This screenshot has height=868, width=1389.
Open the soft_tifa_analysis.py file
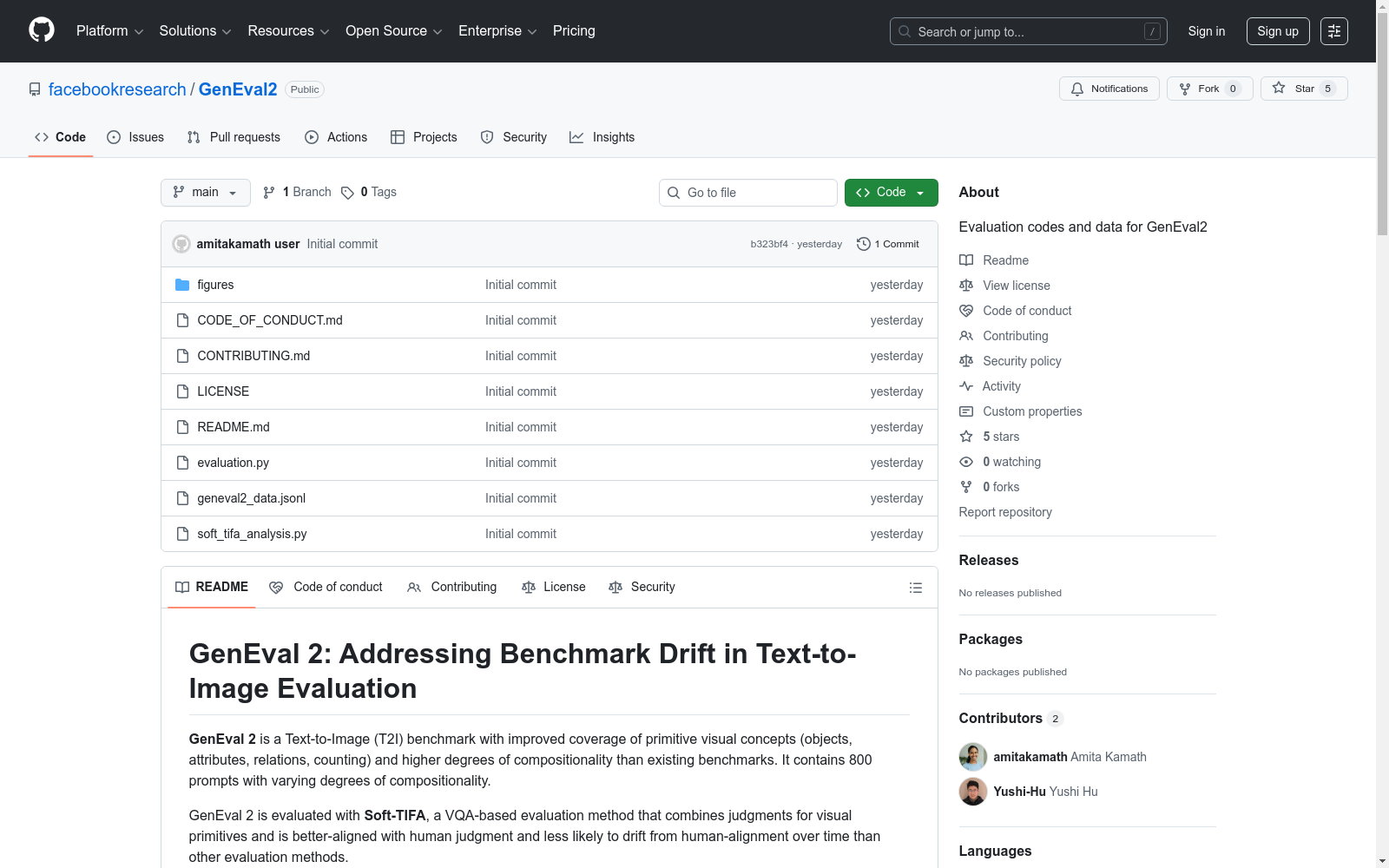pyautogui.click(x=252, y=534)
